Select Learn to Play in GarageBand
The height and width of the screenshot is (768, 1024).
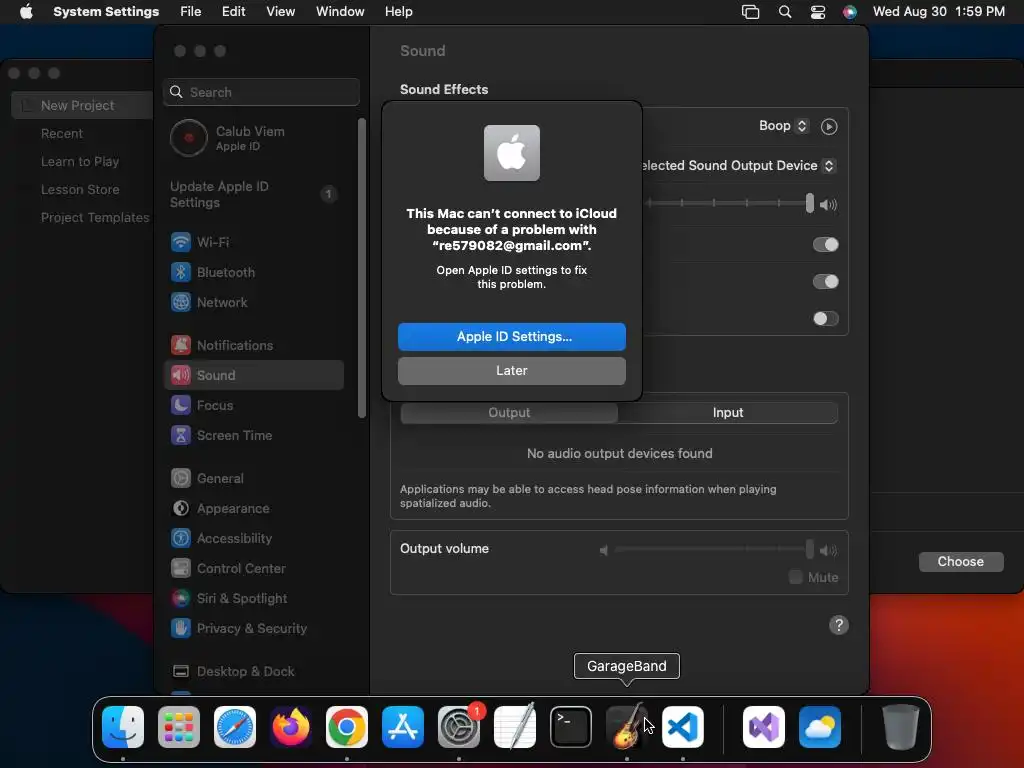pyautogui.click(x=80, y=161)
